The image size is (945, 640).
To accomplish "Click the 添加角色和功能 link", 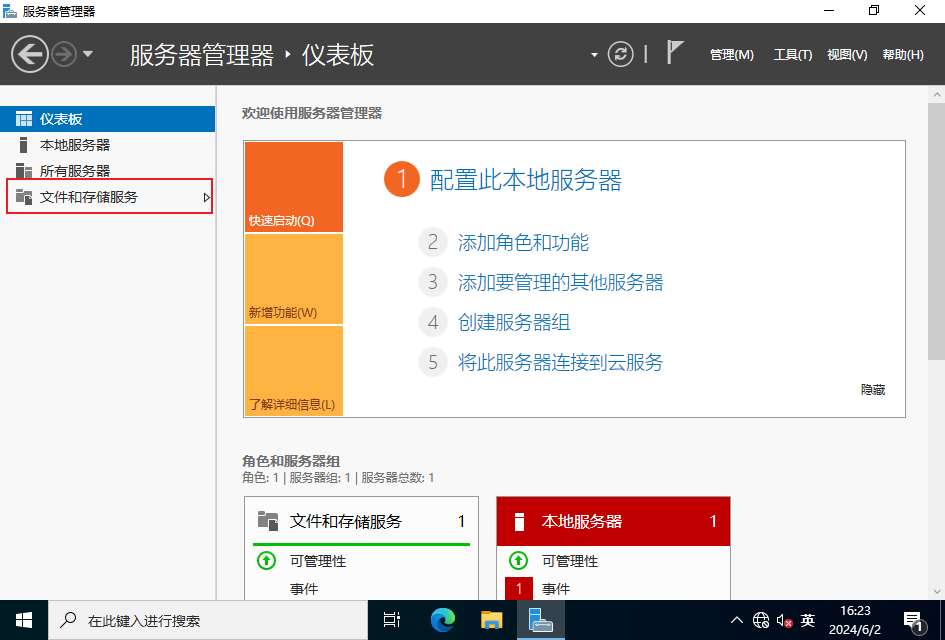I will tap(523, 242).
